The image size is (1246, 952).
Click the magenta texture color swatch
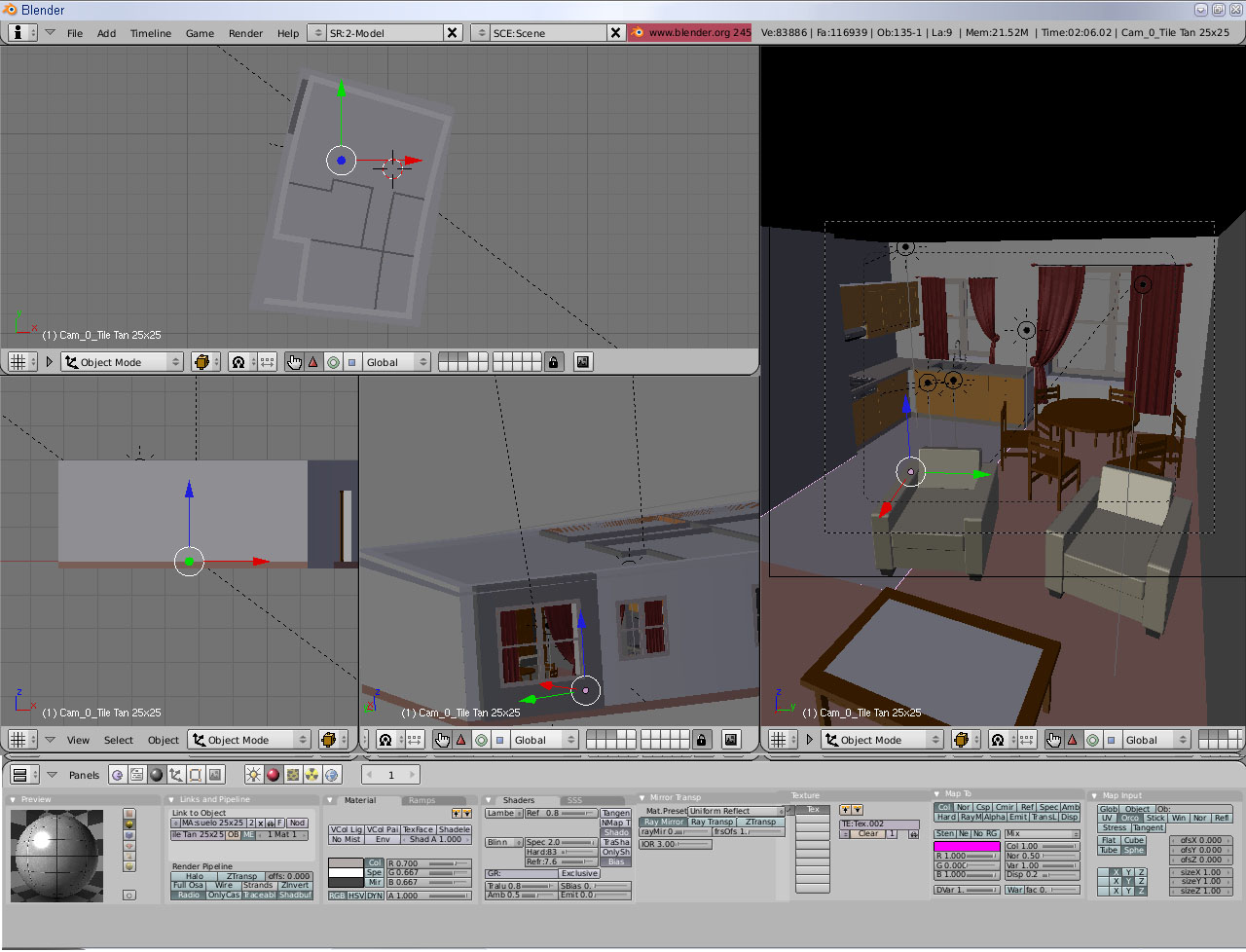(x=967, y=846)
